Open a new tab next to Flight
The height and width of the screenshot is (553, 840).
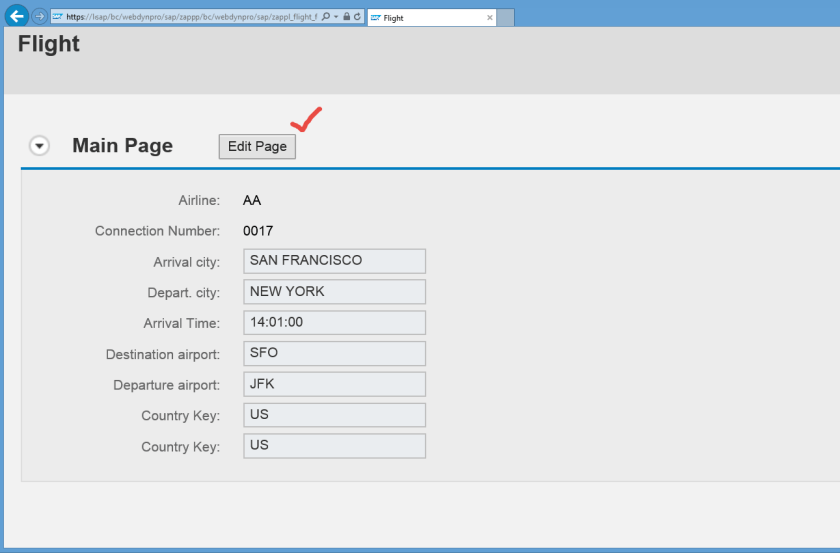(x=506, y=18)
